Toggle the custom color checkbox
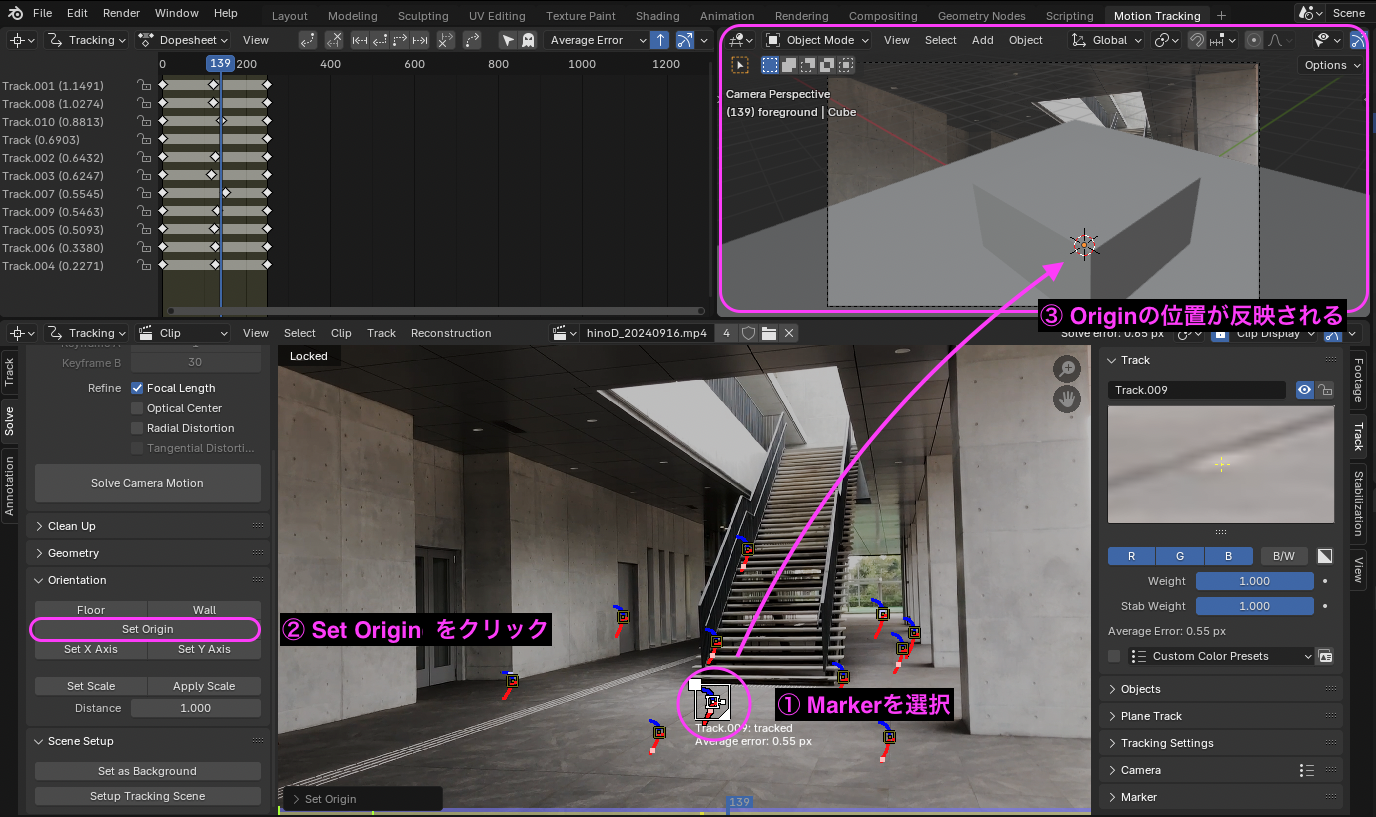 1114,656
